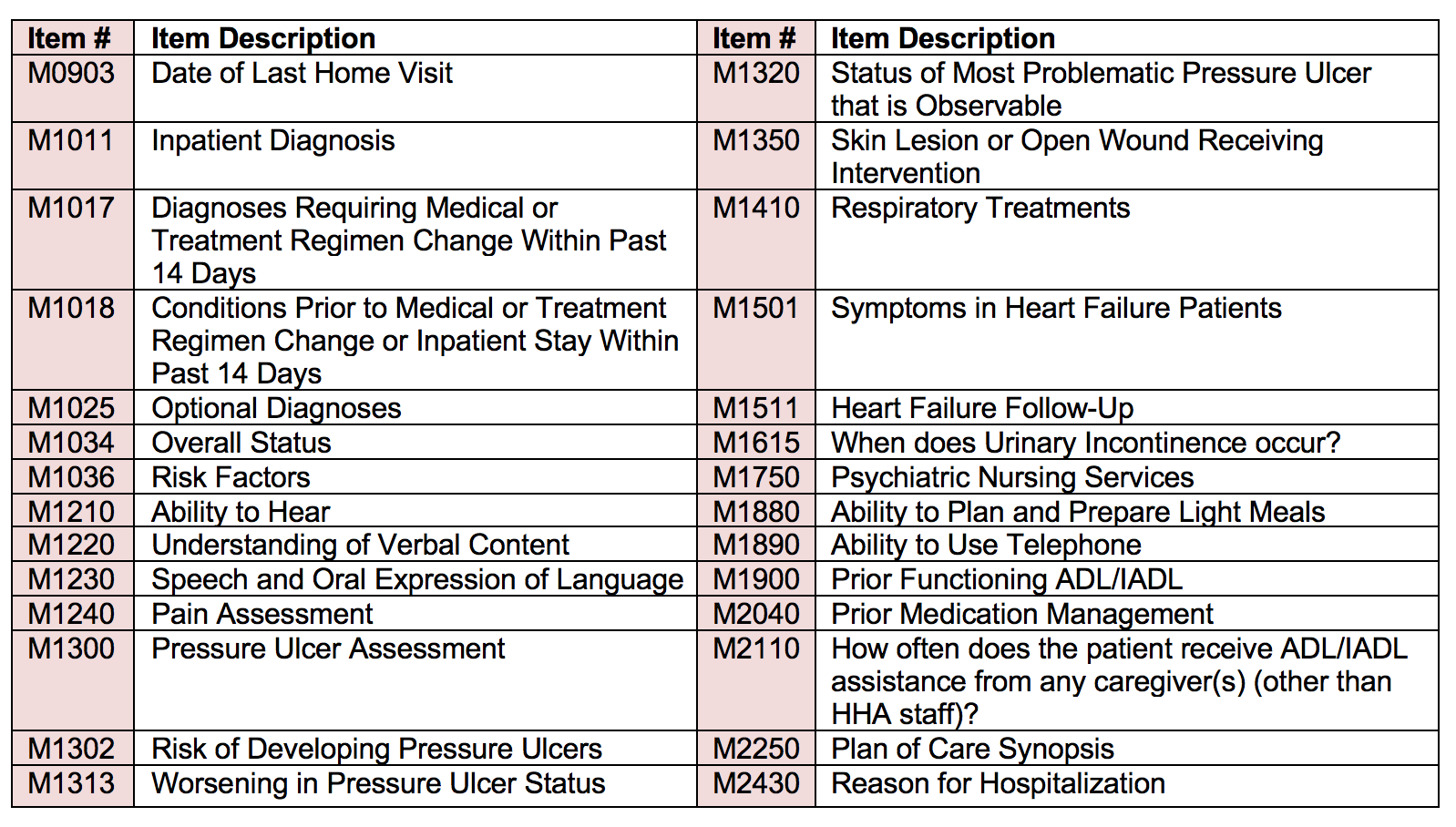Click the 'Pain Assessment' description

pos(261,614)
